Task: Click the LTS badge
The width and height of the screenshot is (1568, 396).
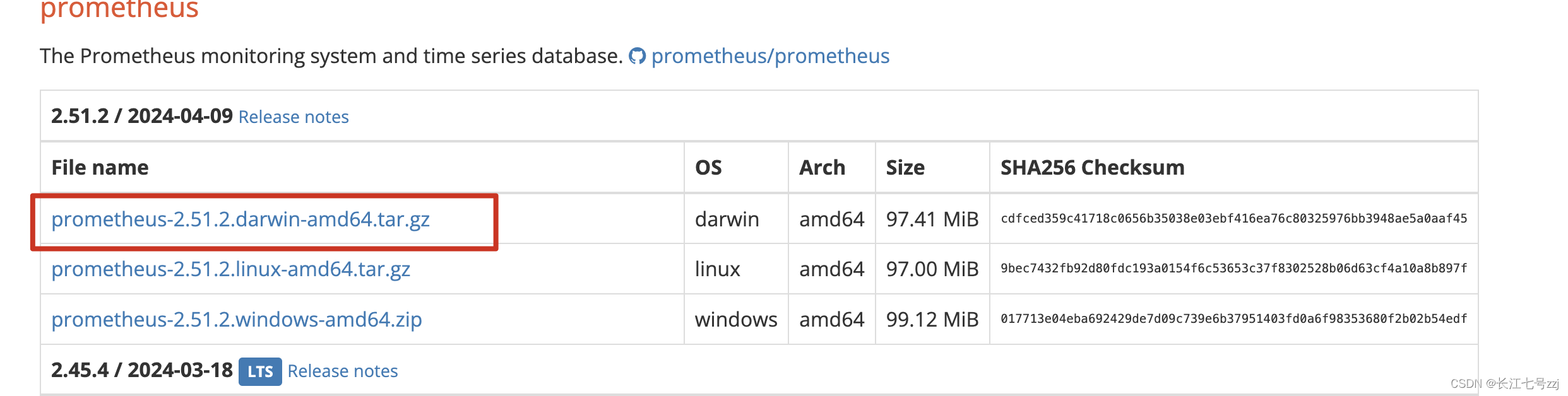Action: pos(261,371)
